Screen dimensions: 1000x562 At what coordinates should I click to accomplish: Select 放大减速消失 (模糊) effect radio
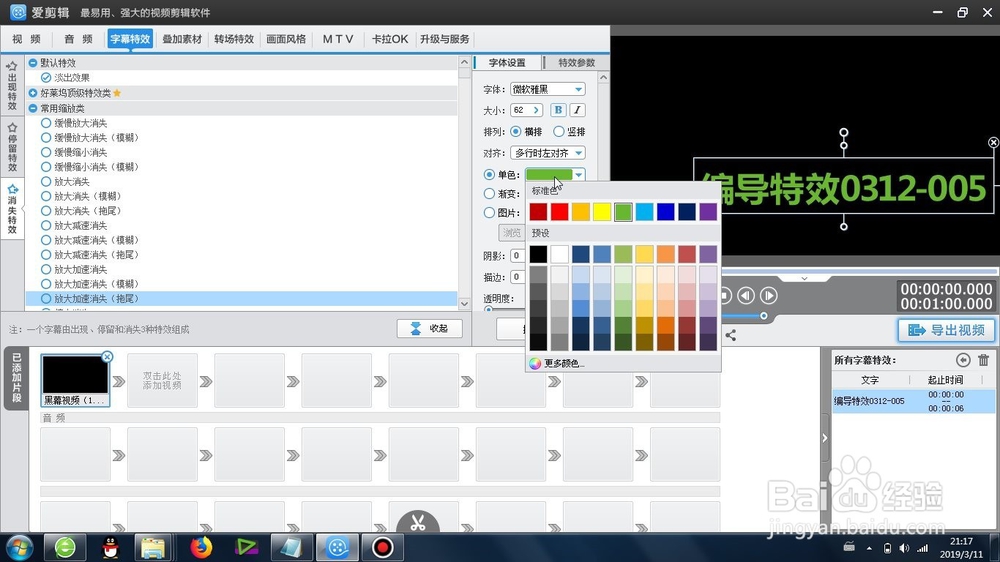coord(46,240)
